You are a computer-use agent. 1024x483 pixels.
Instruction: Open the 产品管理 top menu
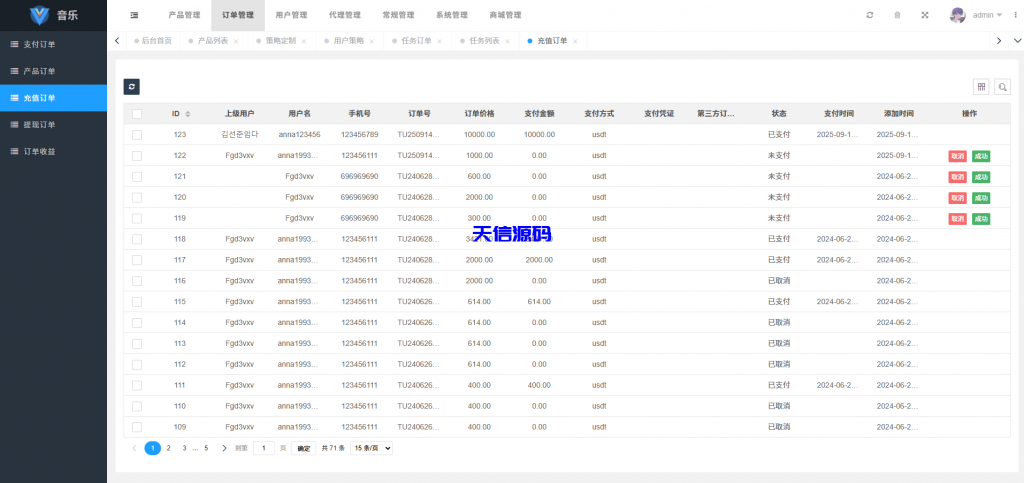coord(184,15)
